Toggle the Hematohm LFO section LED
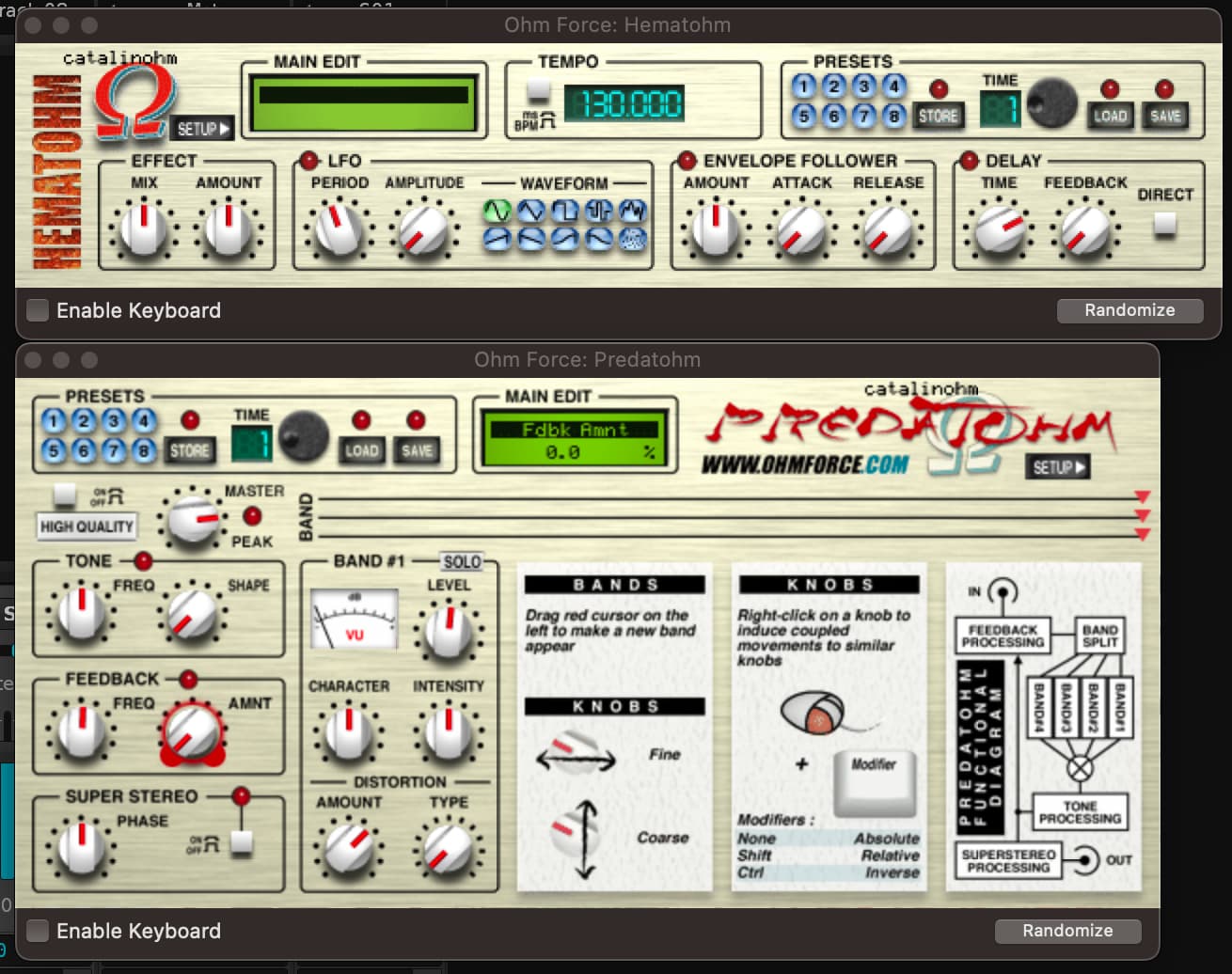Viewport: 1232px width, 974px height. (x=309, y=160)
